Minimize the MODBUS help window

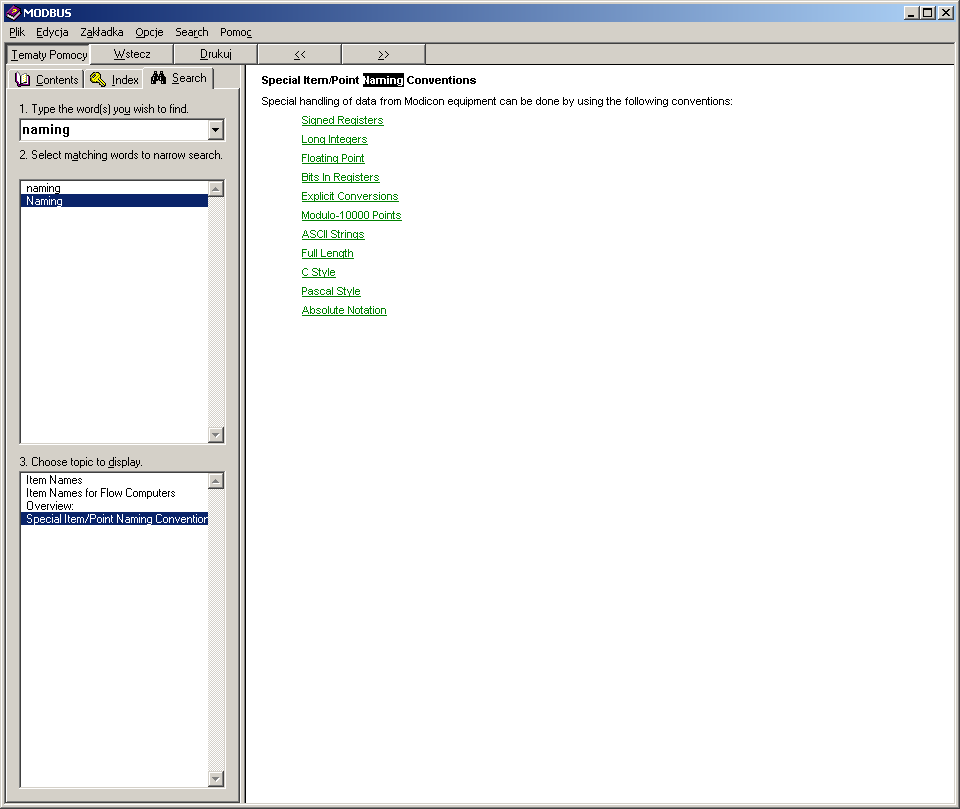(911, 13)
